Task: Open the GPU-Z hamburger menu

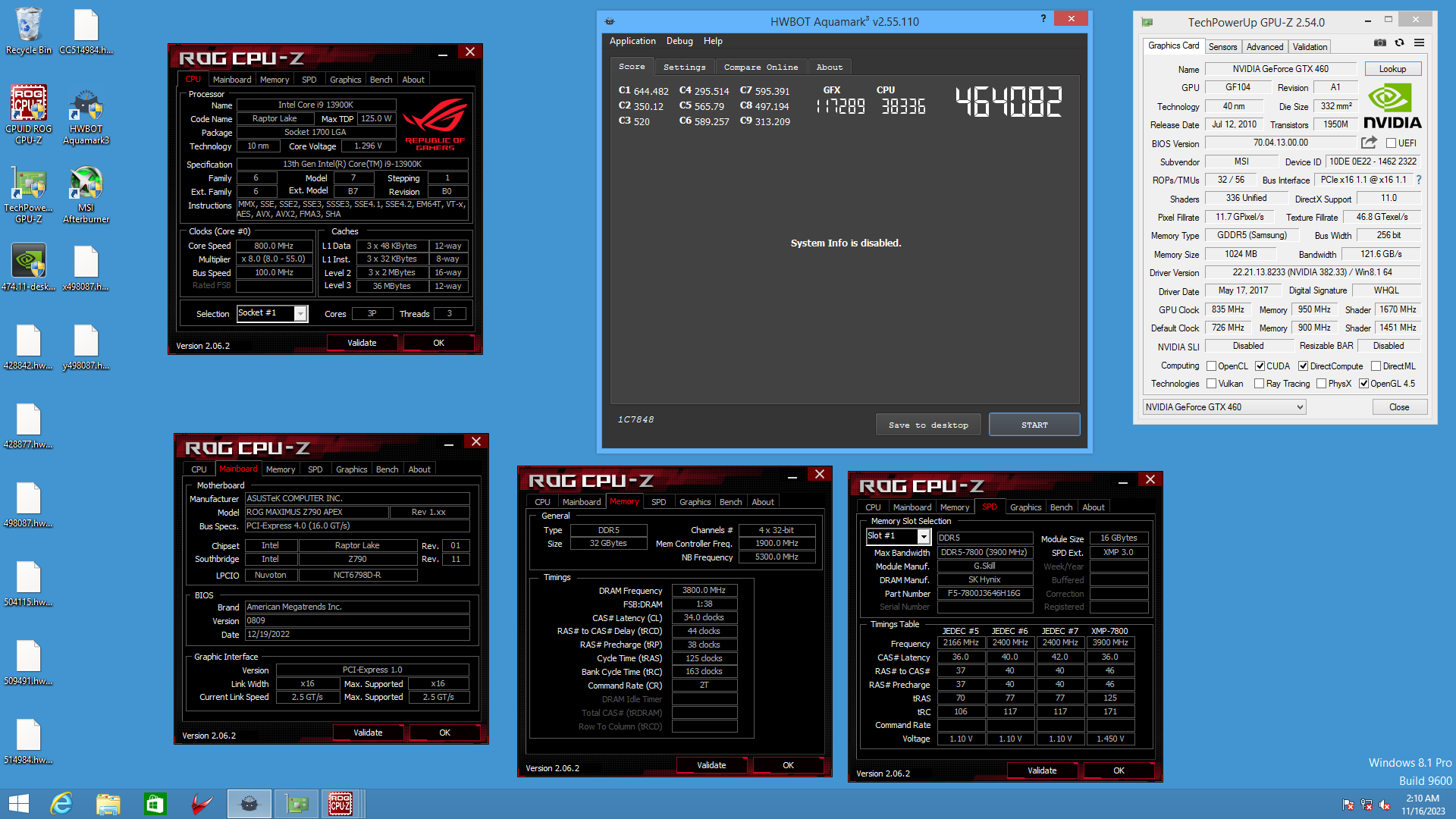Action: [1419, 43]
